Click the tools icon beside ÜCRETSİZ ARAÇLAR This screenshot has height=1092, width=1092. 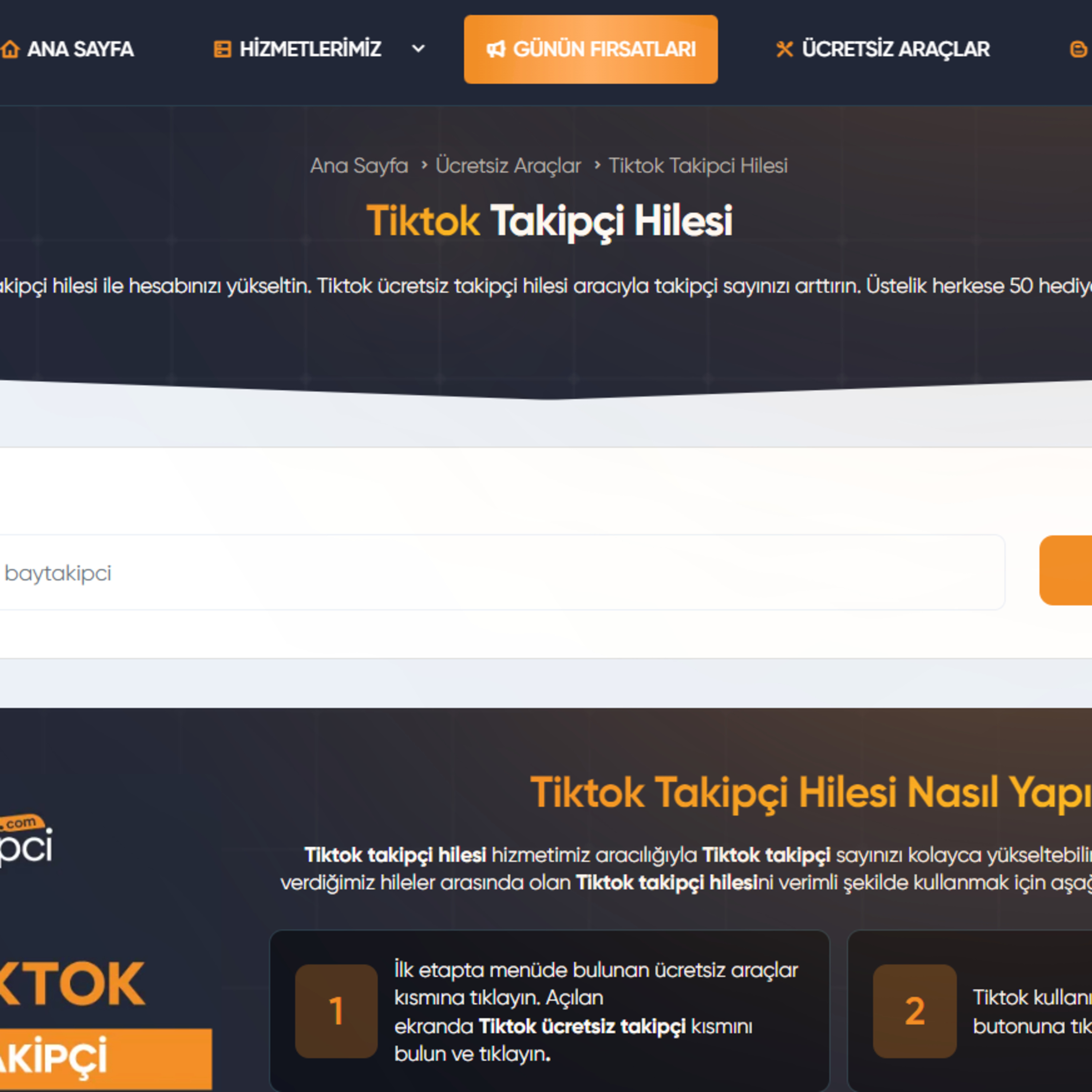pos(784,49)
